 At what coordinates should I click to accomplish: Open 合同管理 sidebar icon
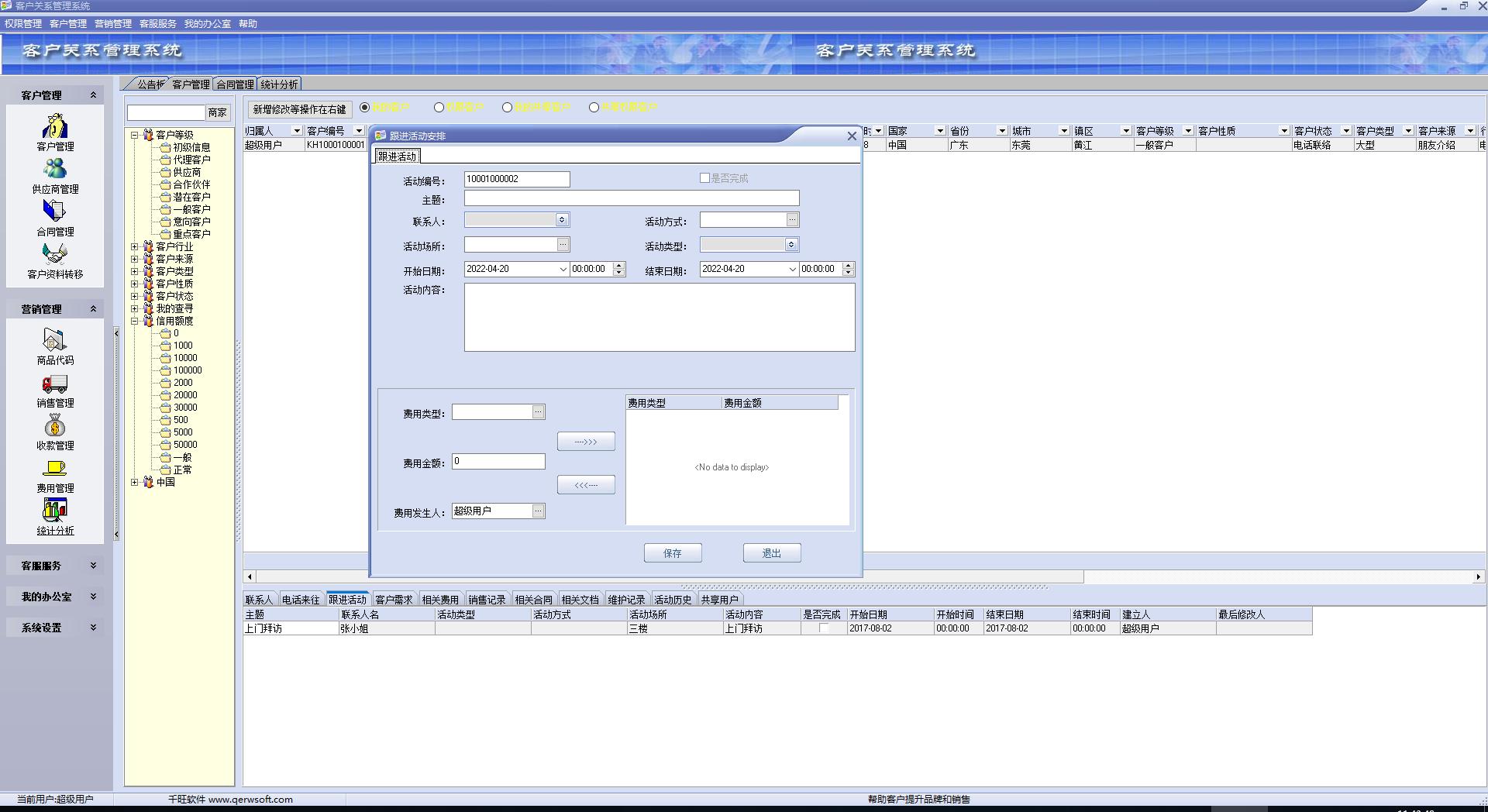point(54,212)
